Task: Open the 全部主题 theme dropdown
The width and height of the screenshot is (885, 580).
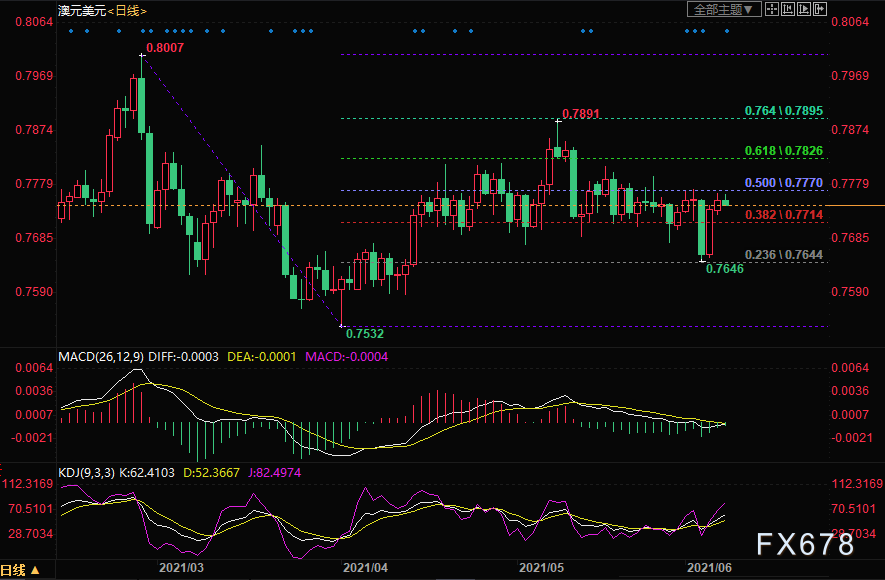Action: (724, 9)
